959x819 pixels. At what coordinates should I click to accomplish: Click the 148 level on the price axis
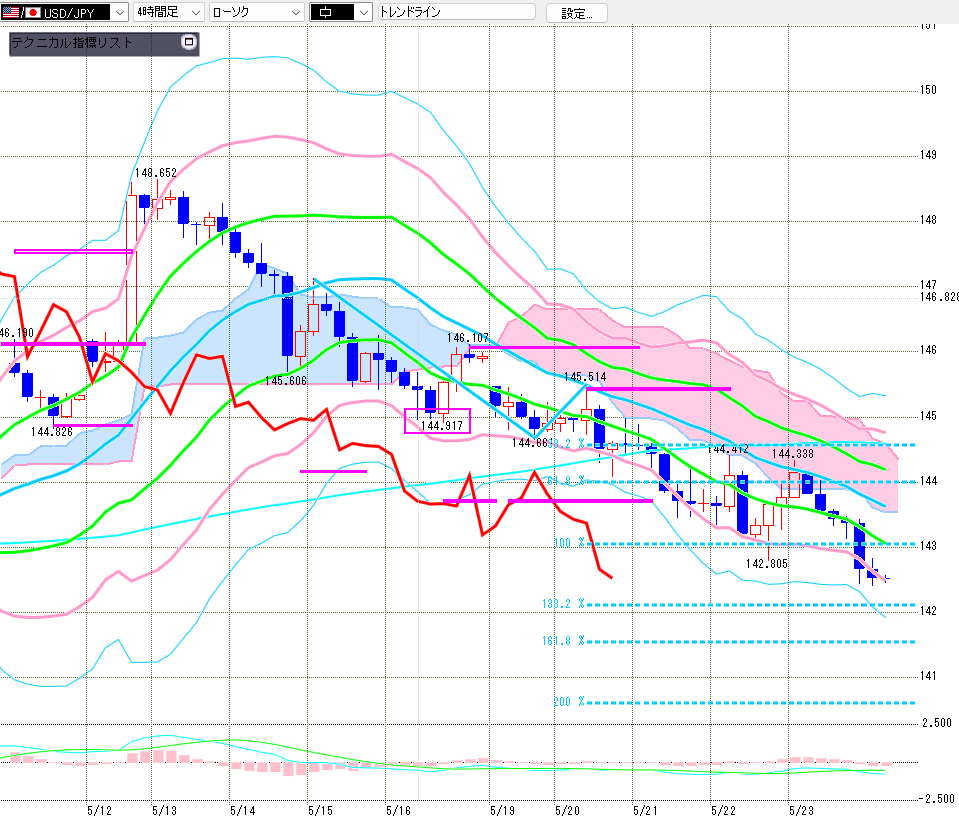[928, 220]
